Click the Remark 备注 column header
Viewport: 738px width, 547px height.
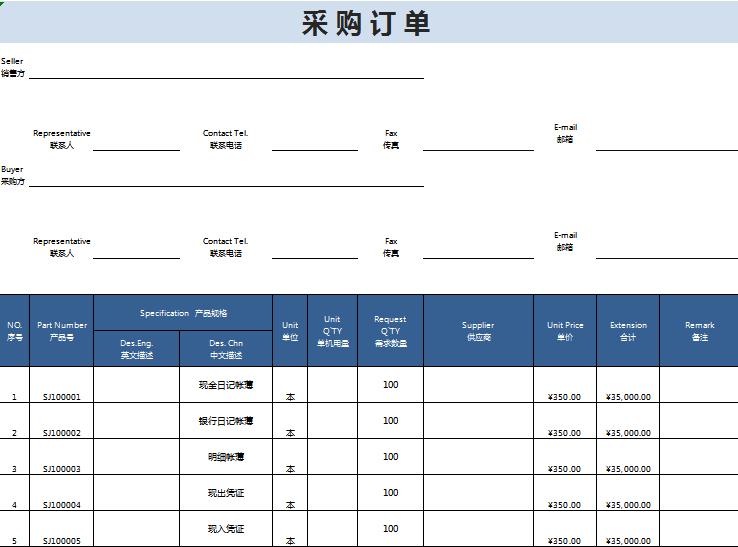point(699,331)
